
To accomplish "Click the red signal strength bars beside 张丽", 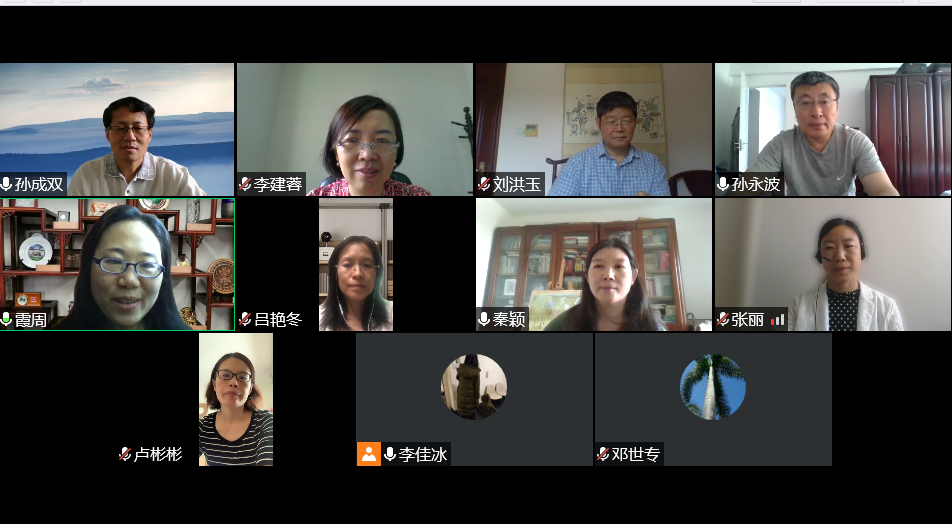I will tap(778, 319).
